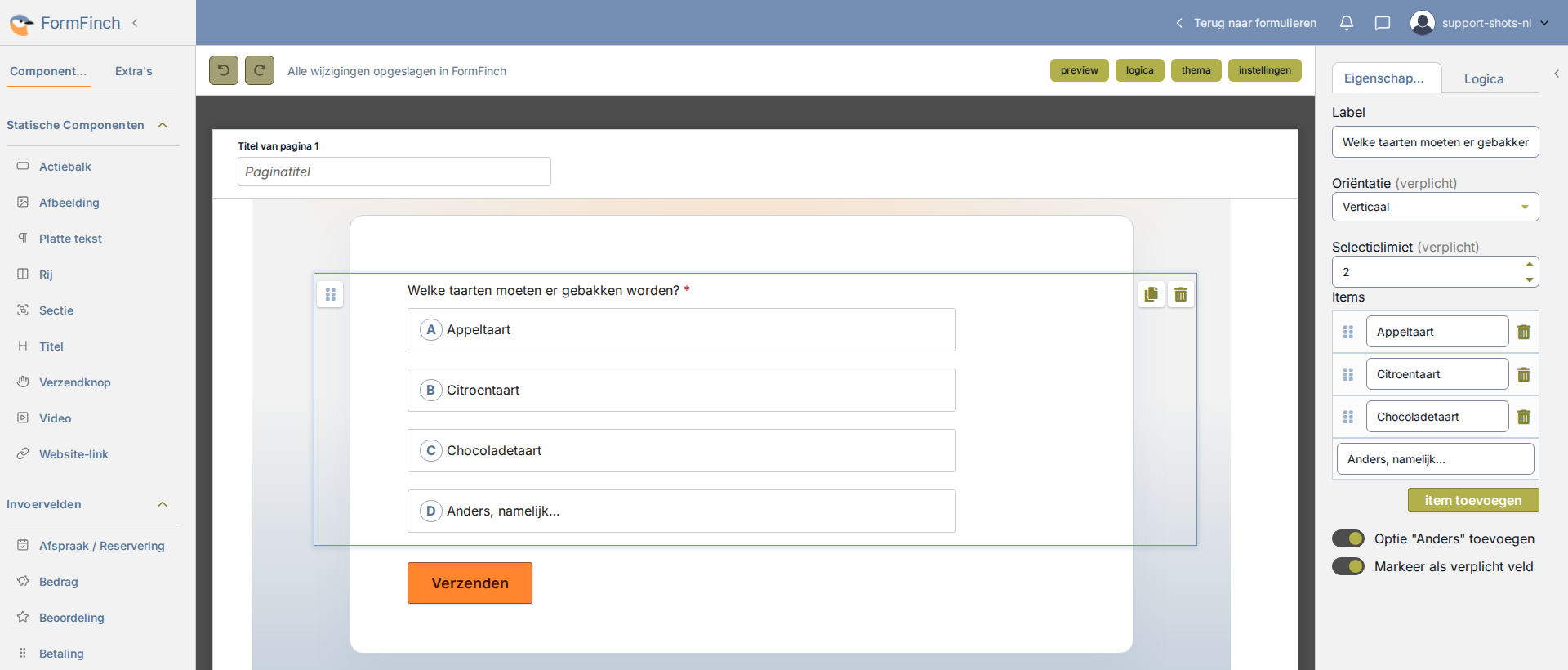Image resolution: width=1568 pixels, height=670 pixels.
Task: Toggle the Optie "Anders" toevoegen switch
Action: (x=1348, y=538)
